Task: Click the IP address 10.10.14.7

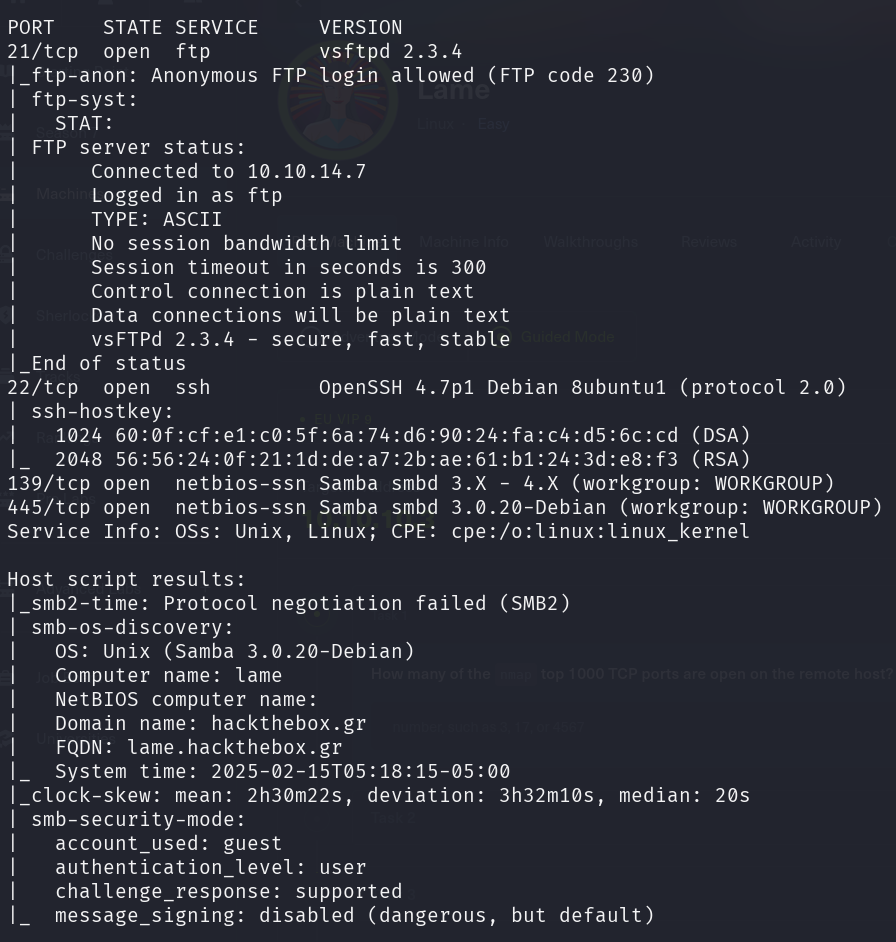Action: click(306, 171)
